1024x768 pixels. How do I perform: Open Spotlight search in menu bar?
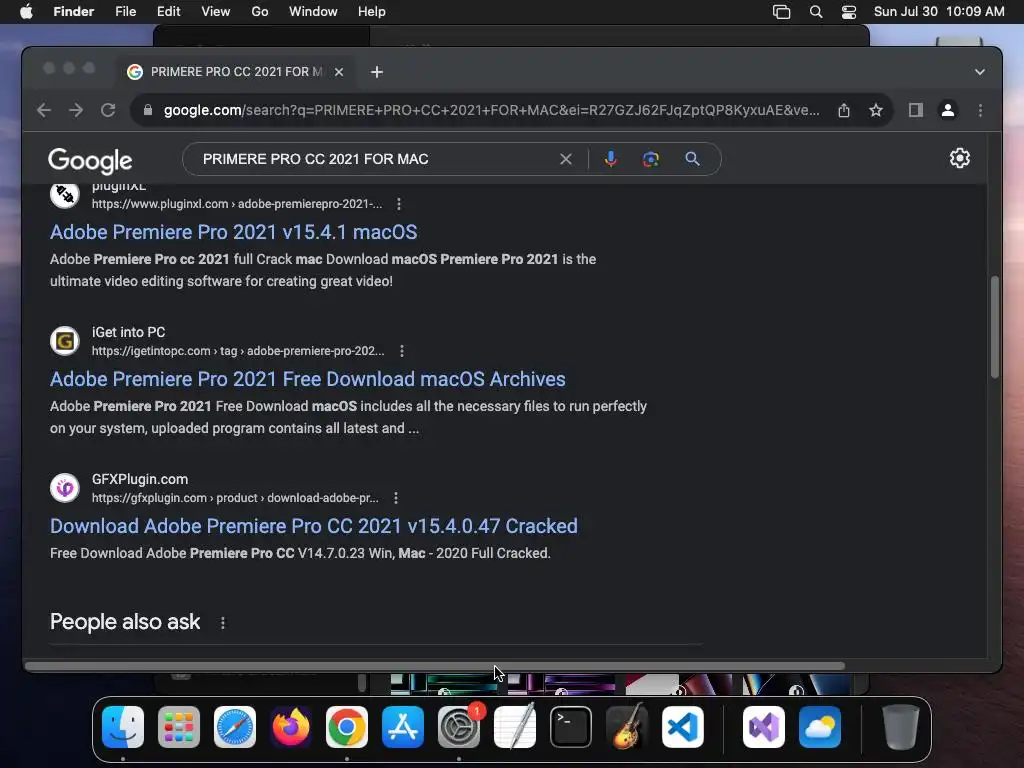tap(816, 12)
